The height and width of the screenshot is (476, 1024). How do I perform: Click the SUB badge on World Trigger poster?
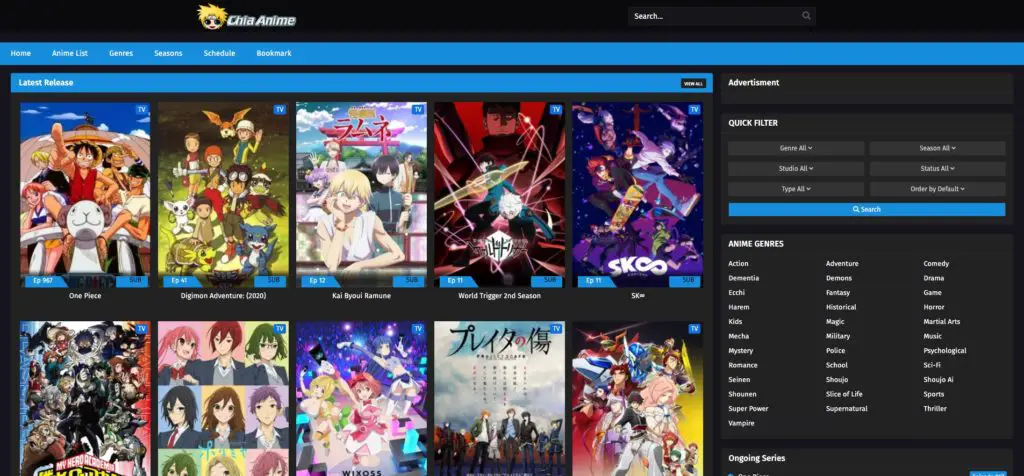[x=549, y=281]
